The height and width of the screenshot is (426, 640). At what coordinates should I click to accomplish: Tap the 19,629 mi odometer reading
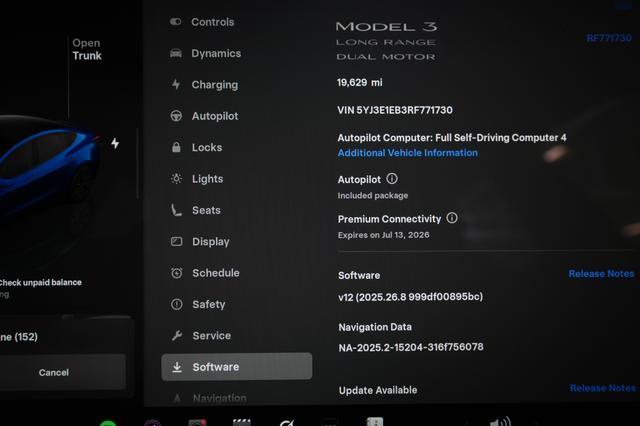[x=360, y=82]
